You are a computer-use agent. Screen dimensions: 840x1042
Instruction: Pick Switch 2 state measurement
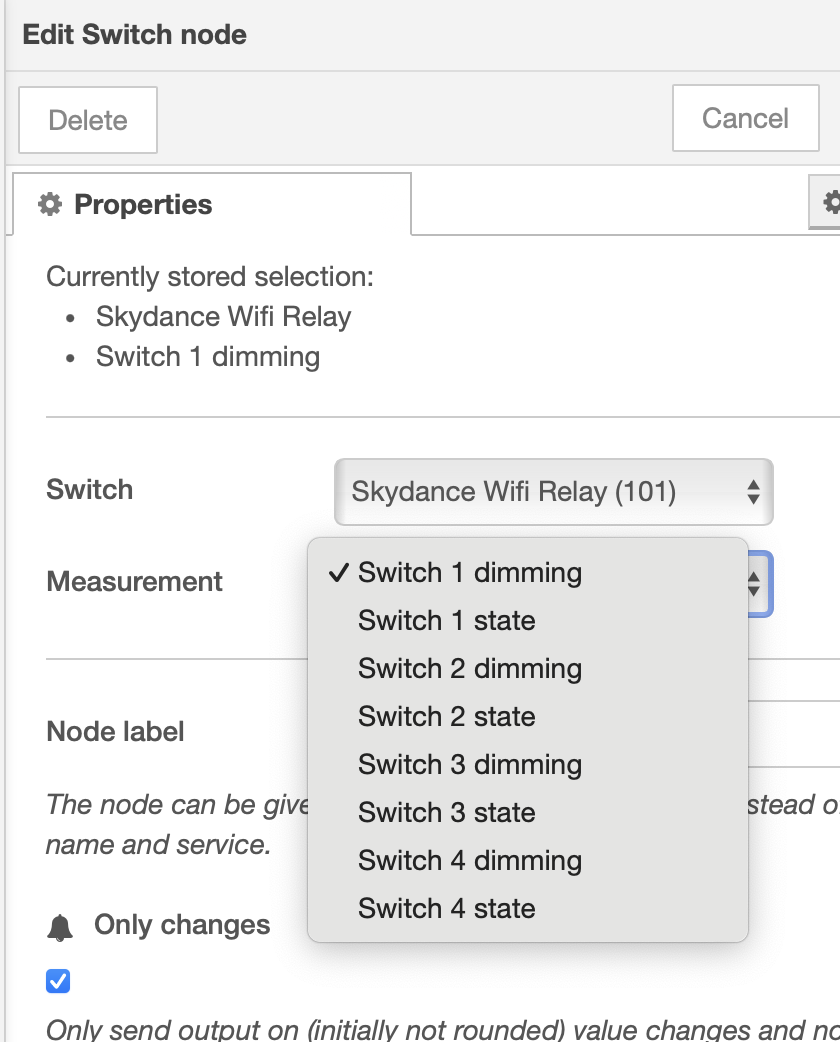[x=446, y=717]
